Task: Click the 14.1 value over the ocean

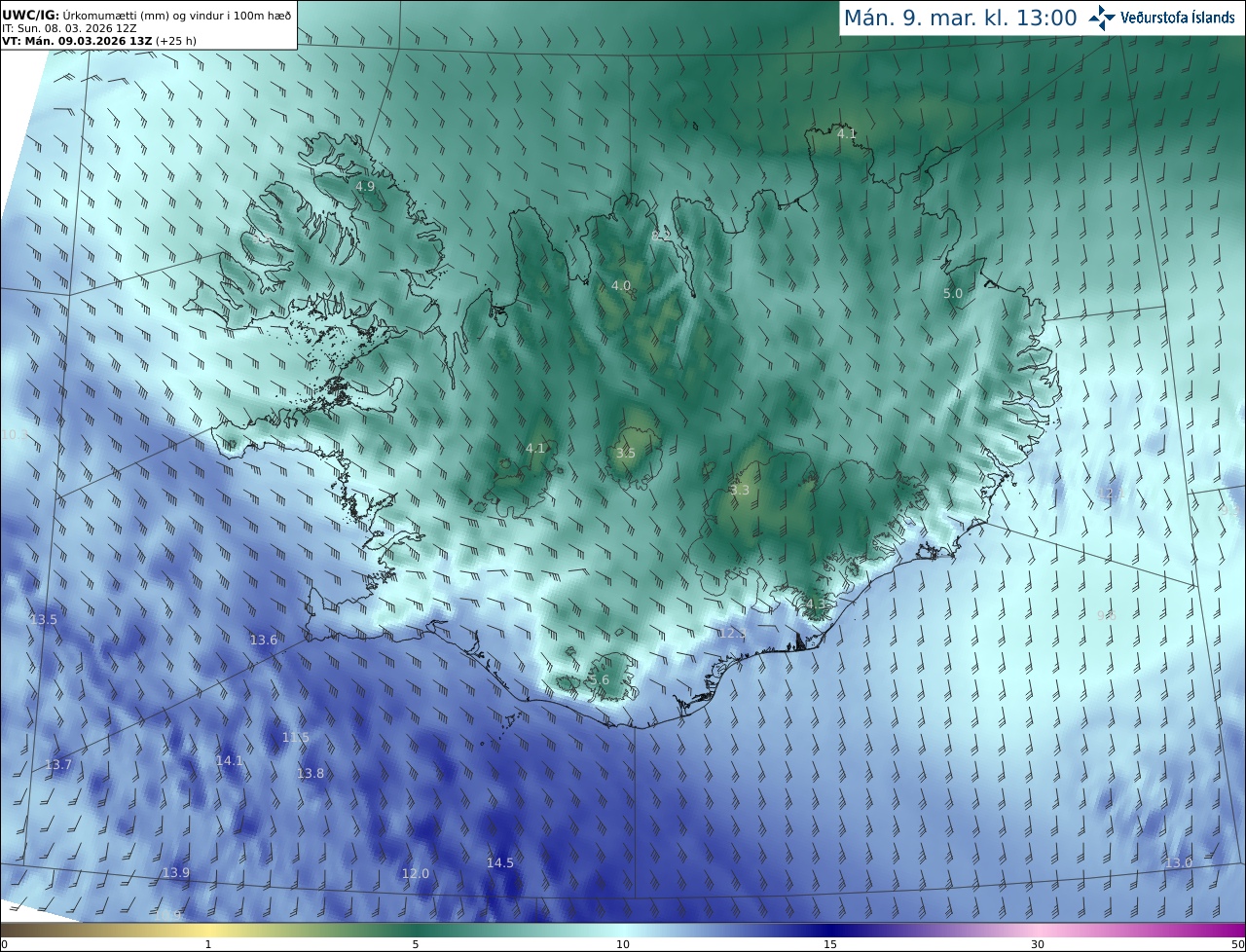Action: pyautogui.click(x=230, y=760)
